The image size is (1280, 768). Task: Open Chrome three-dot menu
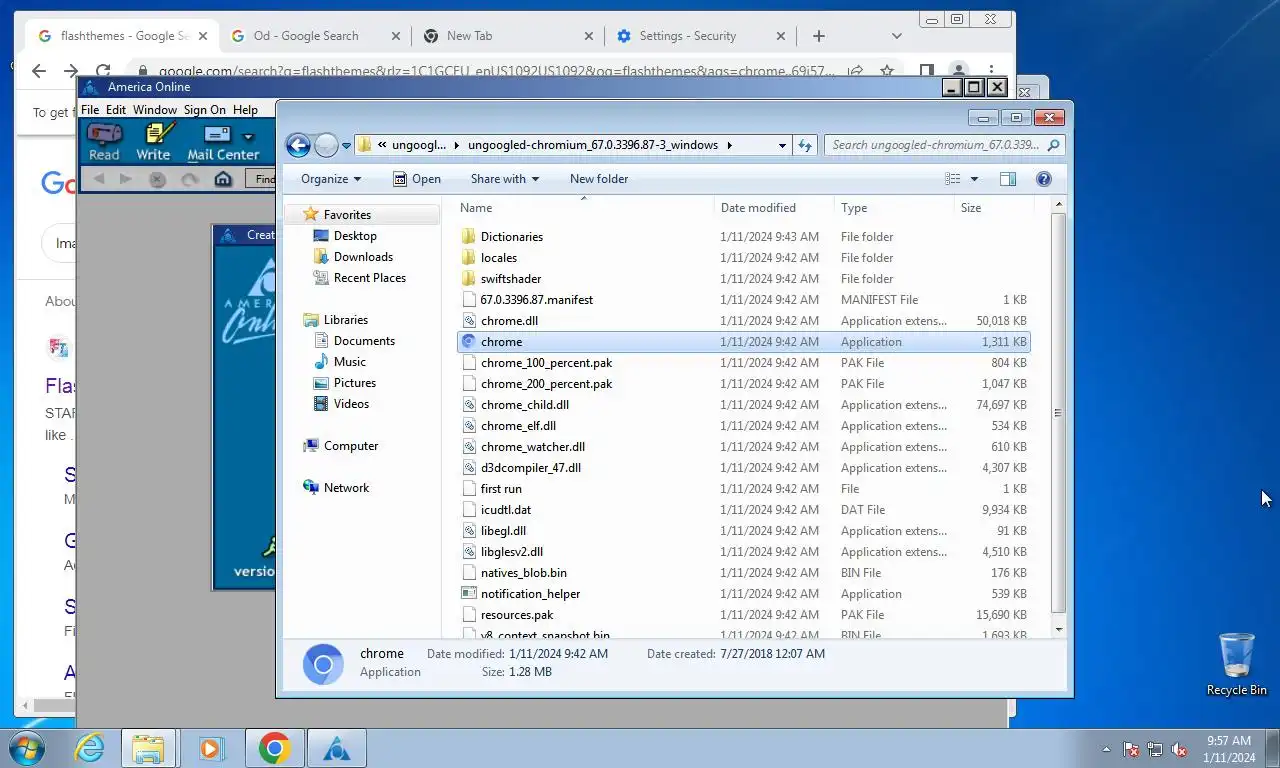click(992, 71)
